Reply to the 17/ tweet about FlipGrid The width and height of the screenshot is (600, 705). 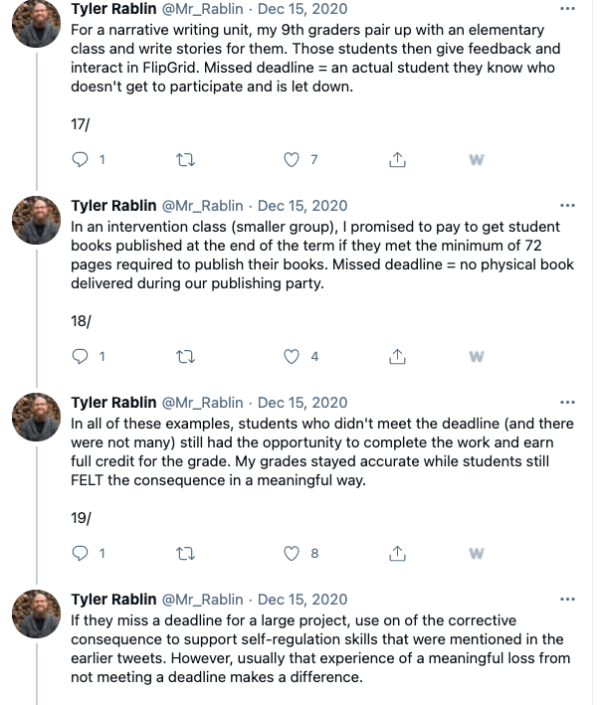pyautogui.click(x=83, y=160)
